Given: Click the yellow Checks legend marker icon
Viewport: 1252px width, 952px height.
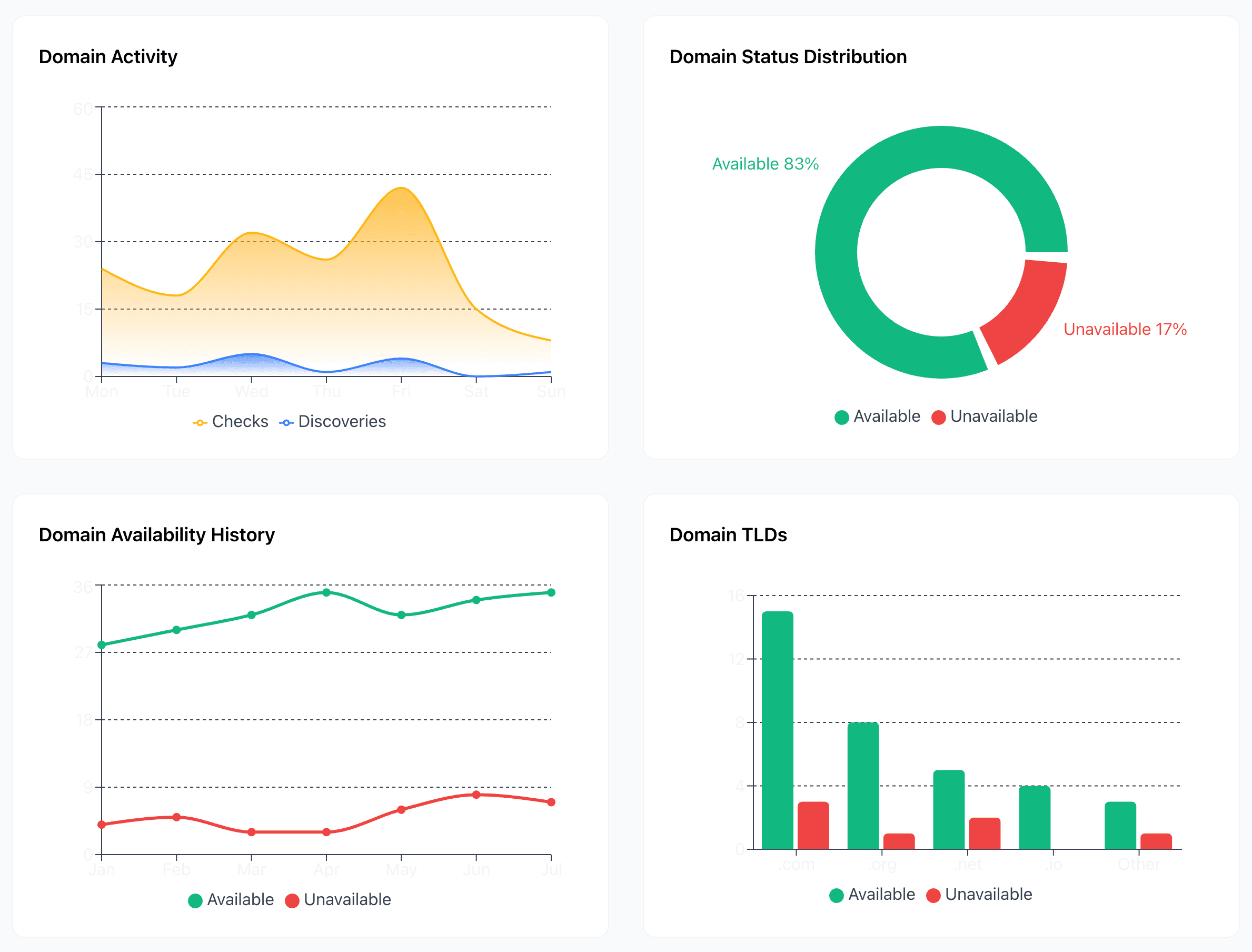Looking at the screenshot, I should [x=200, y=422].
